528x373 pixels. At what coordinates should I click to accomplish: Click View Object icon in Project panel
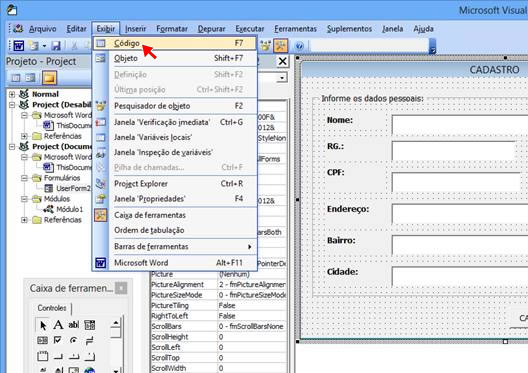(31, 78)
